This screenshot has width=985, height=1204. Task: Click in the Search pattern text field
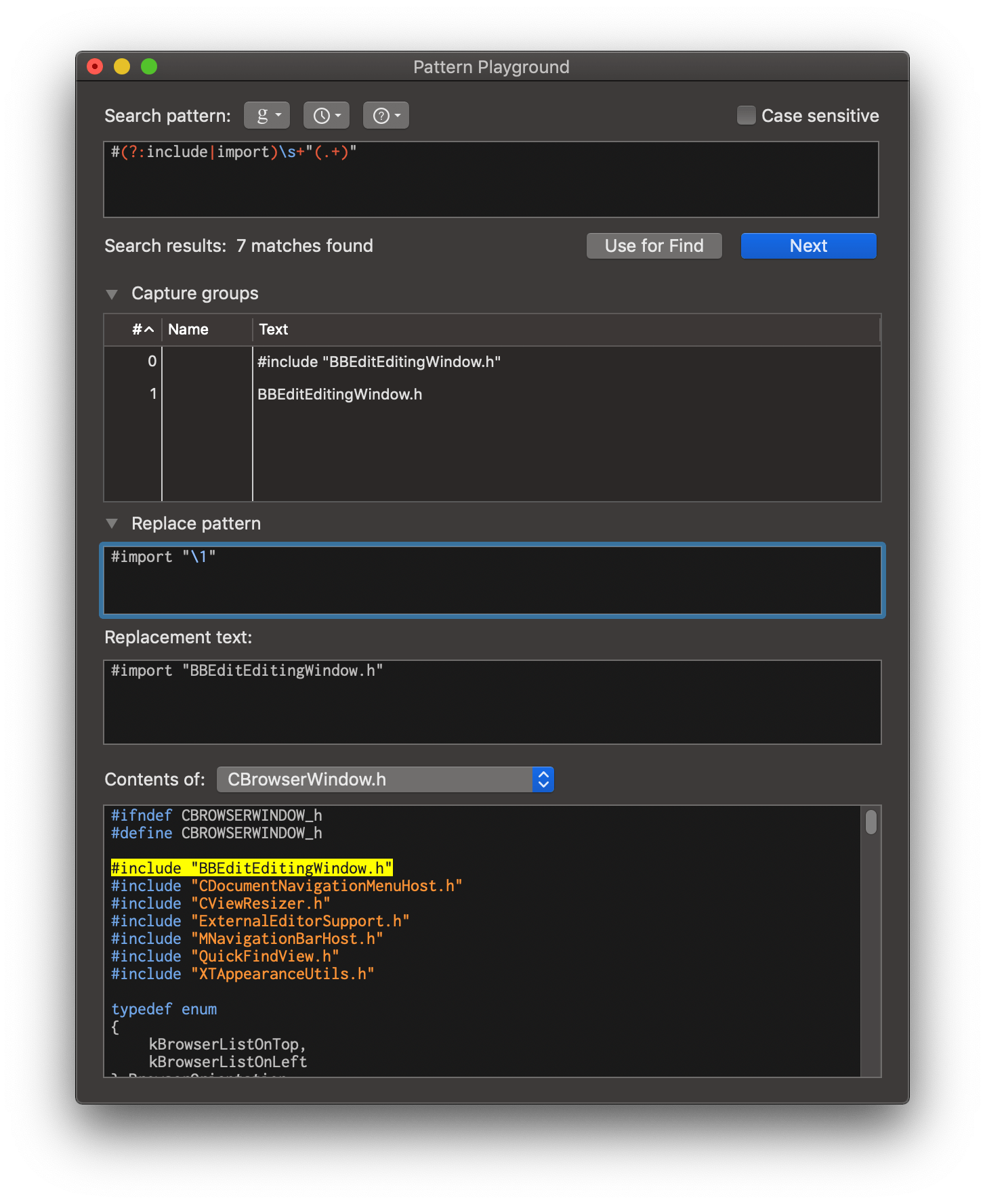(x=490, y=179)
